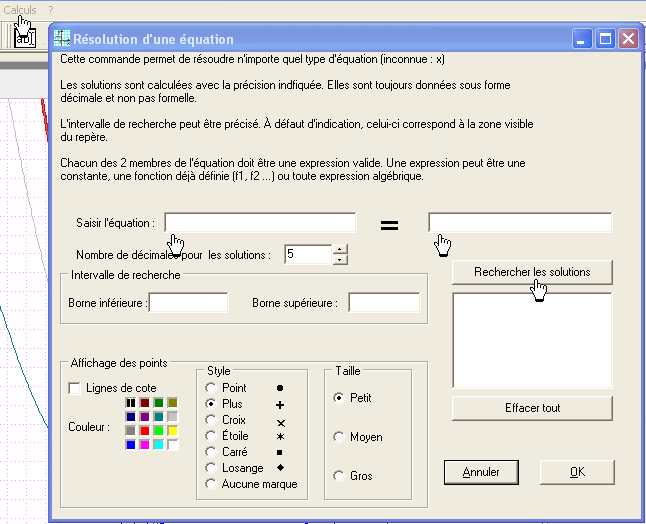Click the Borne inférieure text field
The width and height of the screenshot is (646, 524).
pos(189,302)
